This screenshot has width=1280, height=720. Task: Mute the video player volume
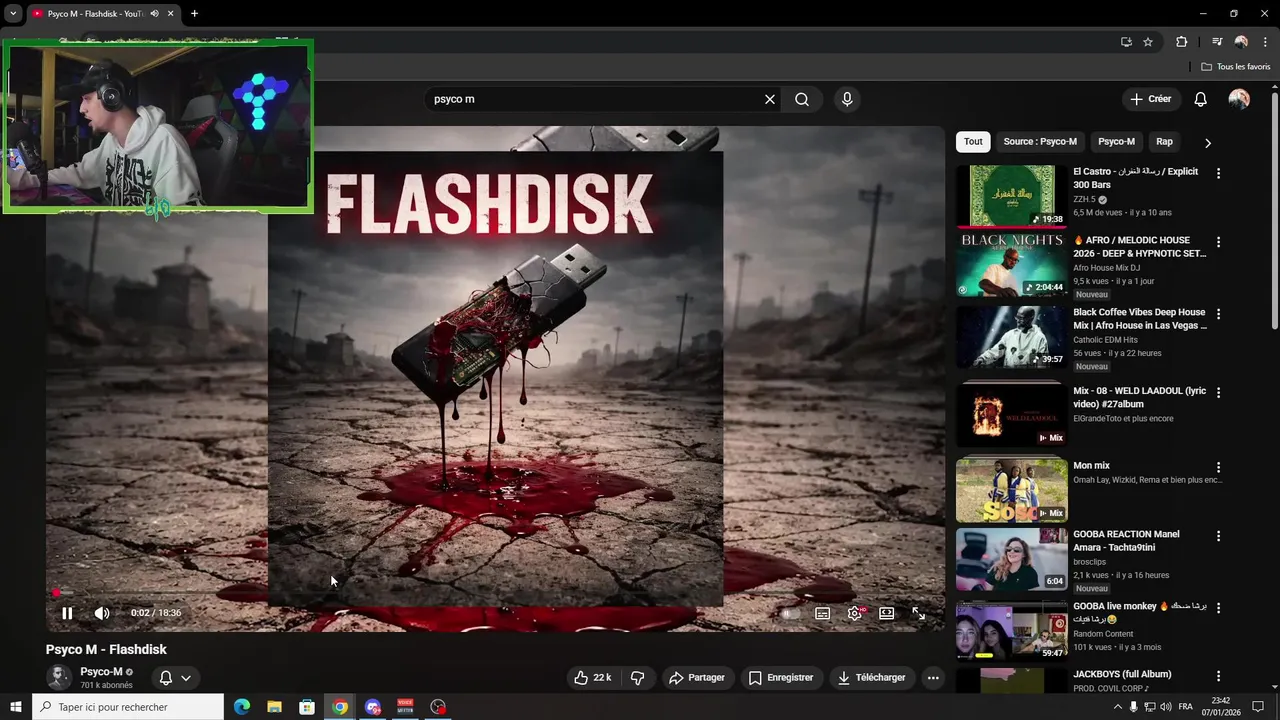101,613
